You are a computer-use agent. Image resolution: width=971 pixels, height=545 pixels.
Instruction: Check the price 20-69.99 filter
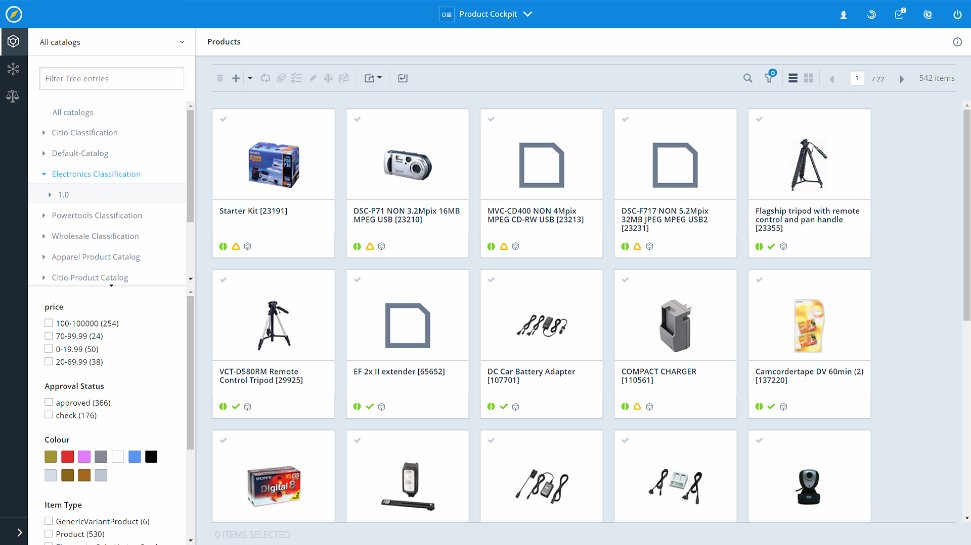pyautogui.click(x=48, y=362)
